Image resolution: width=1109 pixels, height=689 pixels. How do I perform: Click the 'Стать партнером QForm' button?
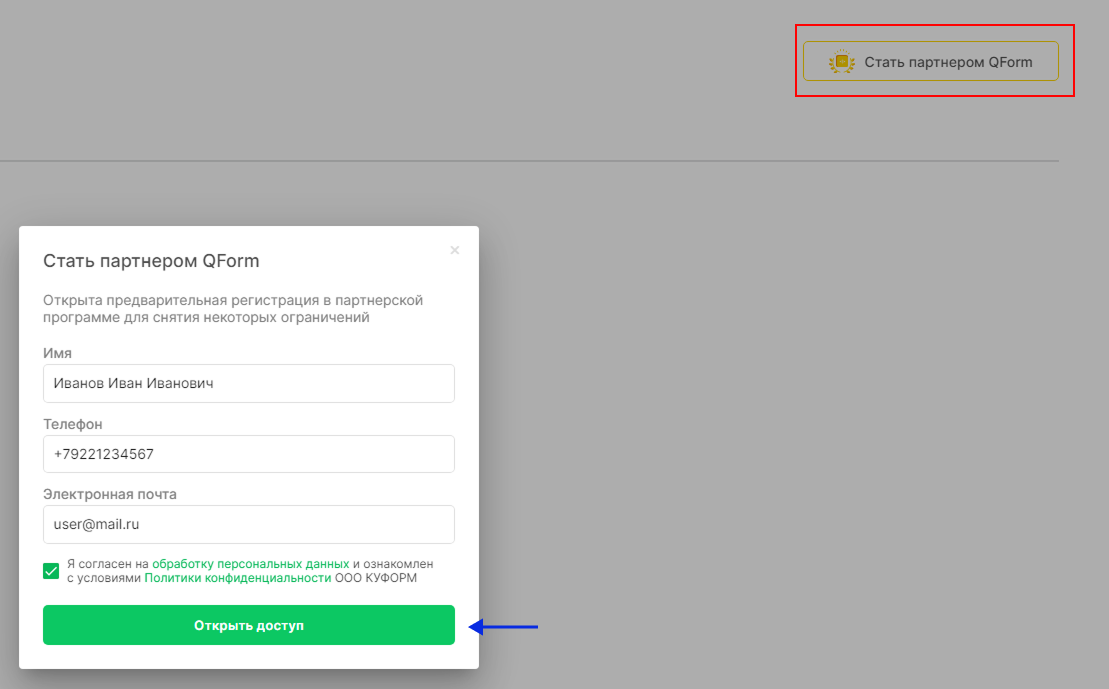(931, 62)
